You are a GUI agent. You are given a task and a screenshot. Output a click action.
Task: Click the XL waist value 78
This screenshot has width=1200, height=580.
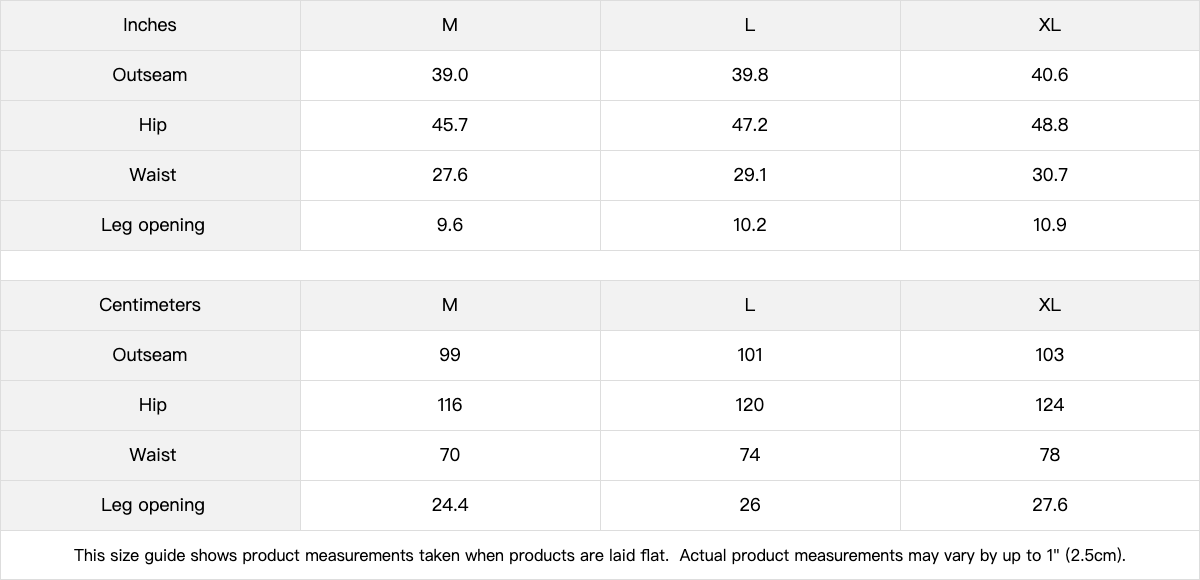click(x=1050, y=455)
